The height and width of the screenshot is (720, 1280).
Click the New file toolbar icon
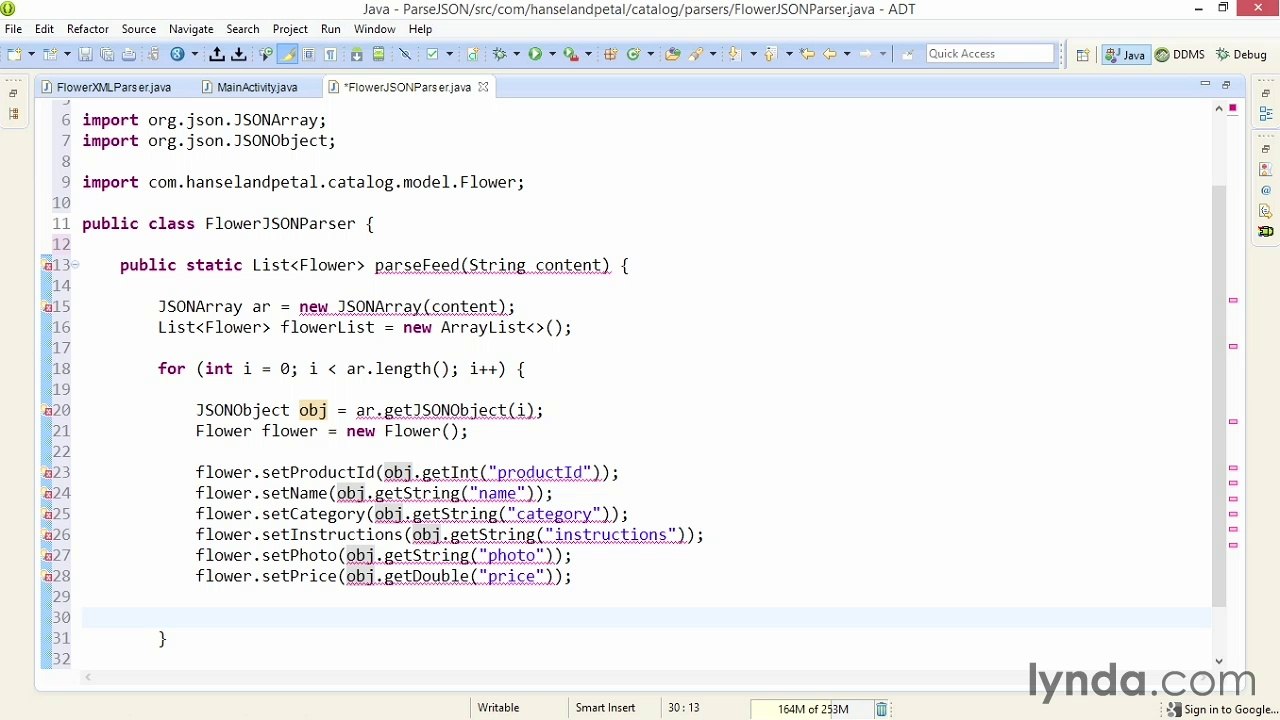pyautogui.click(x=13, y=54)
